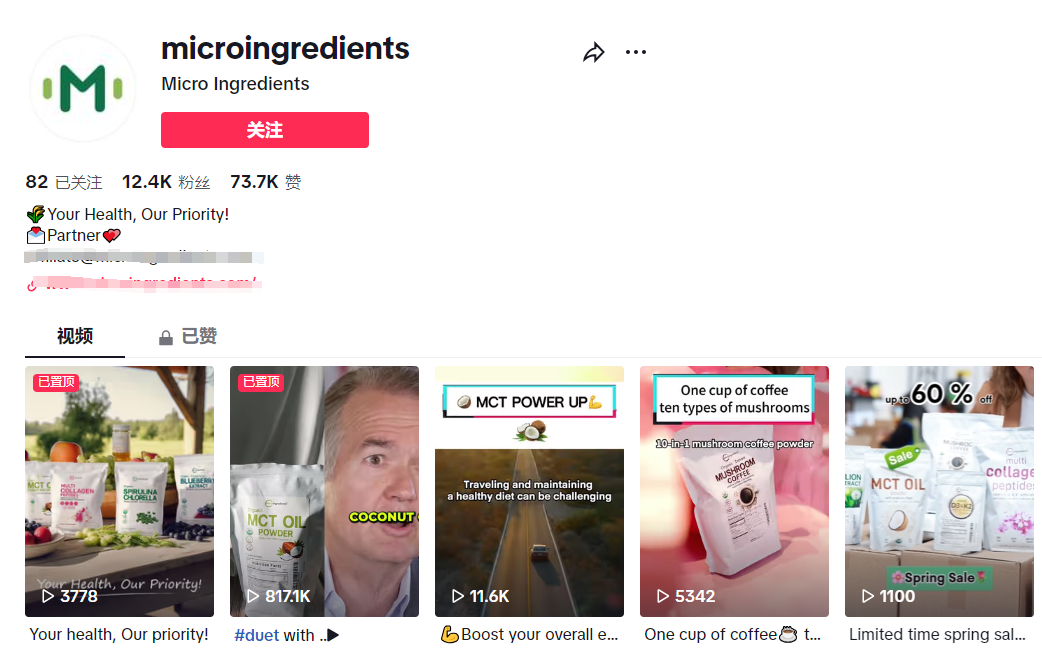Viewport: 1042px width, 667px height.
Task: Click 'Boost your overall e...' video caption
Action: [529, 635]
